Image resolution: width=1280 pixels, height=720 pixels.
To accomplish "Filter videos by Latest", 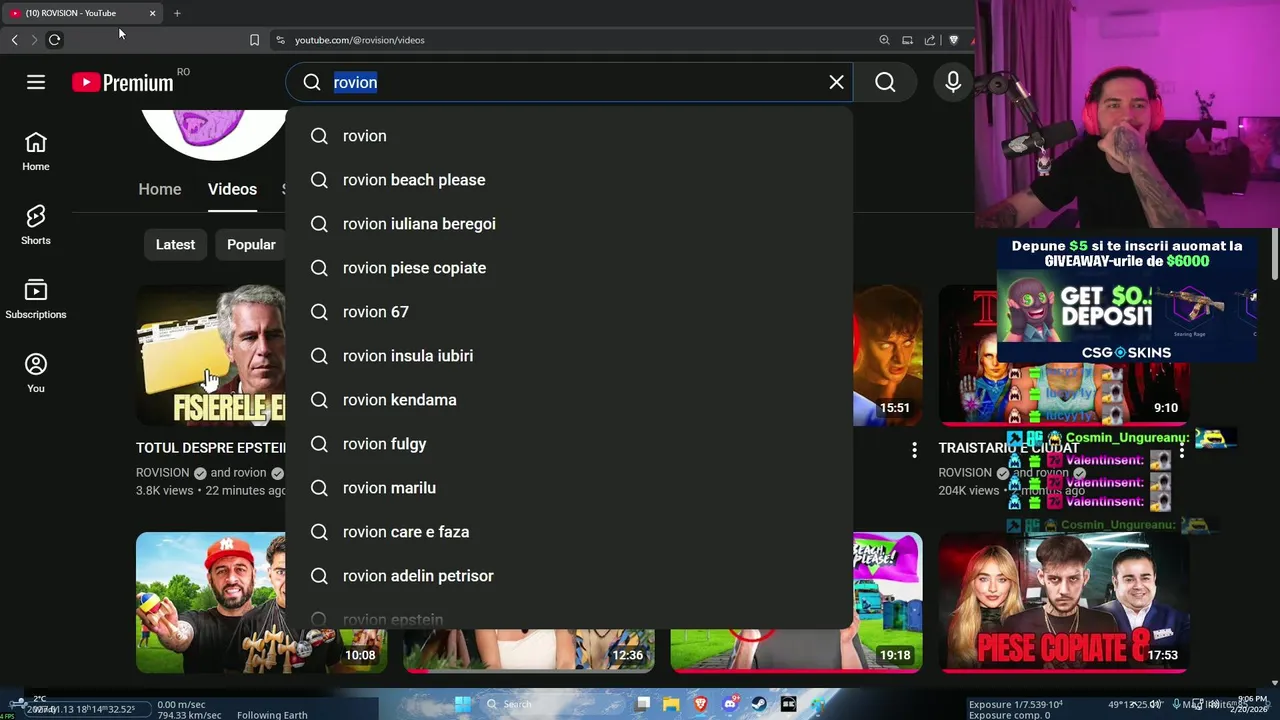I will (175, 245).
